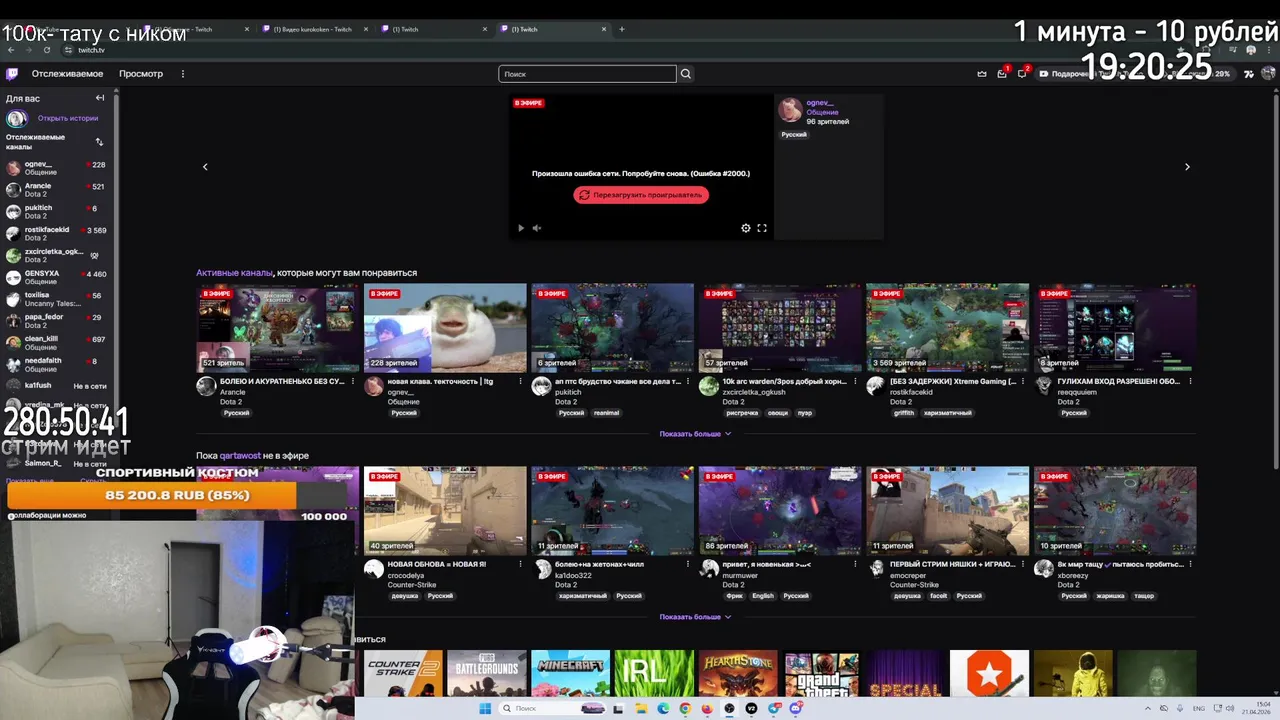1280x720 pixels.
Task: Click the Twitch search input field
Action: 587,74
